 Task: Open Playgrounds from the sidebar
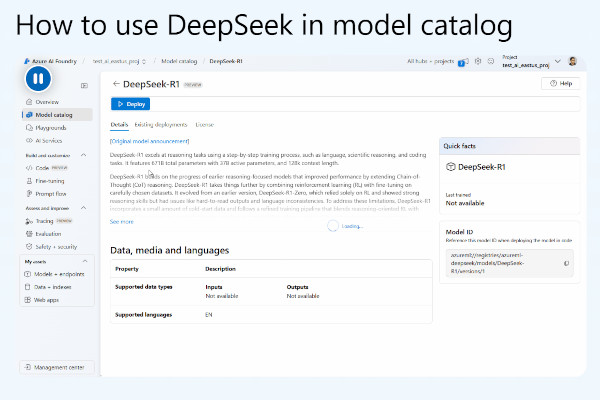pyautogui.click(x=50, y=128)
